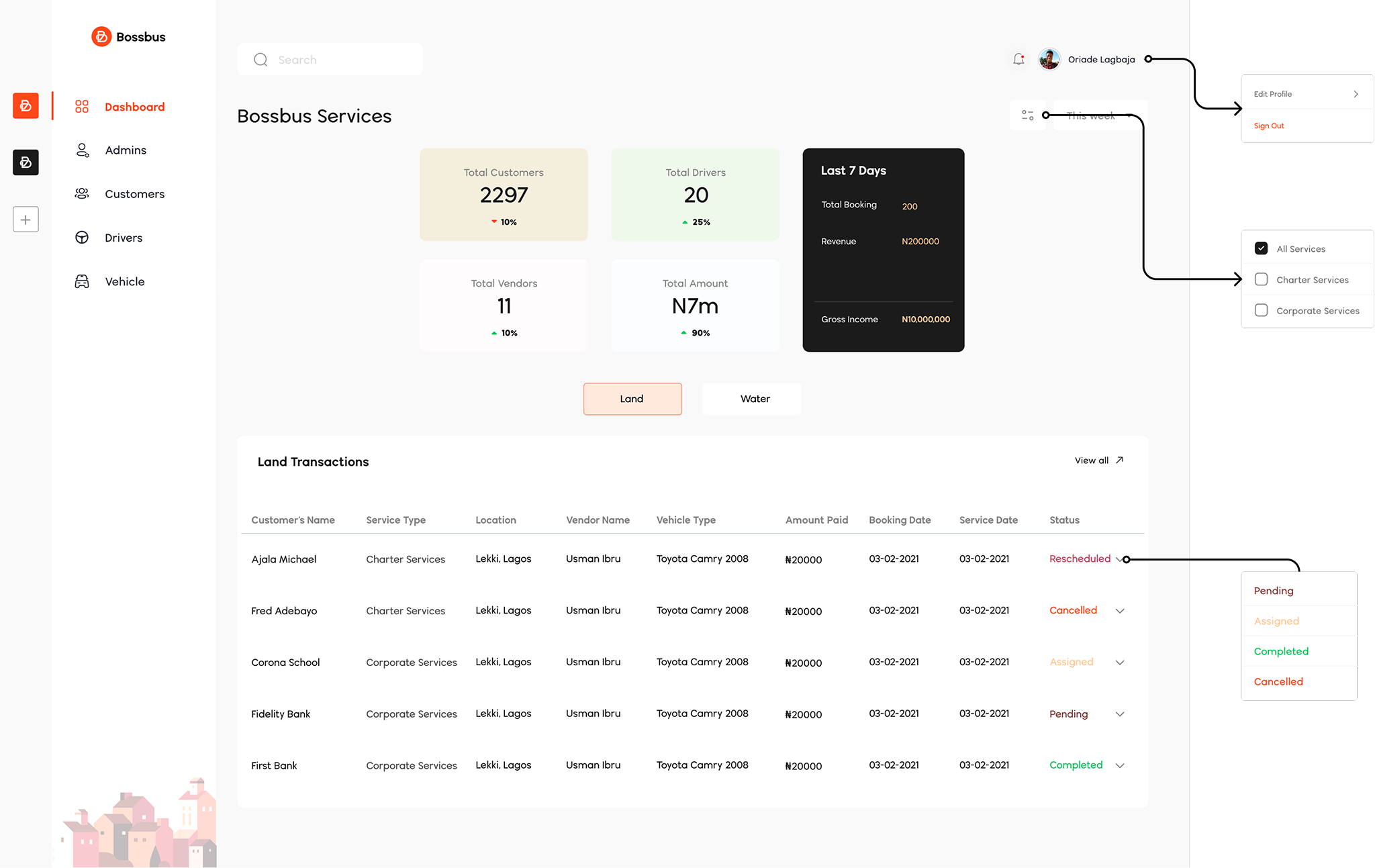Screen dimensions: 1375x868
Task: Select the black Bossbus workspace icon
Action: coord(26,162)
